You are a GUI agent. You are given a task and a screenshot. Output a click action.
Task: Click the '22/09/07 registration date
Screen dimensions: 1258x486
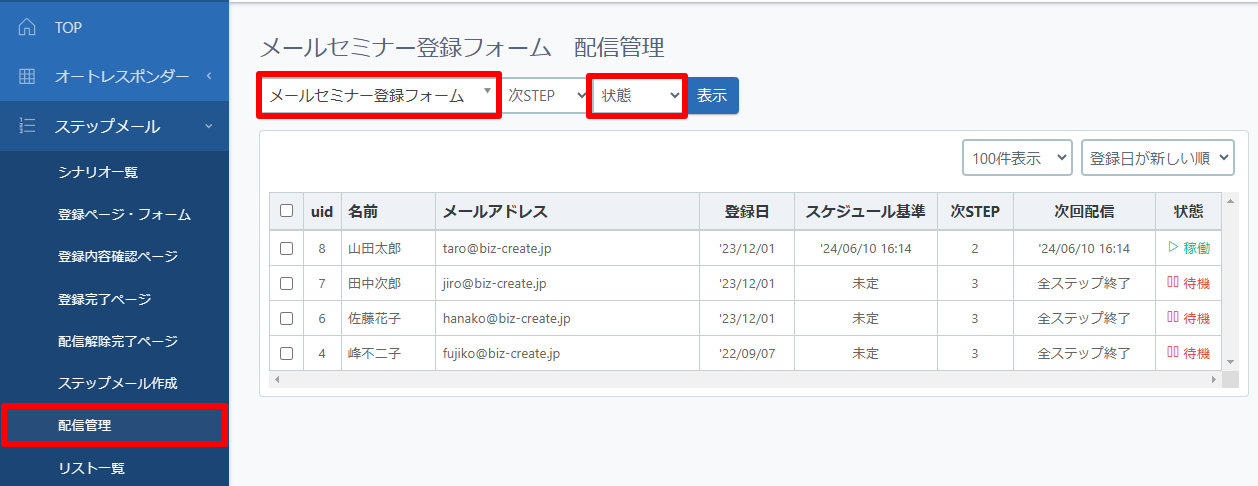coord(747,353)
